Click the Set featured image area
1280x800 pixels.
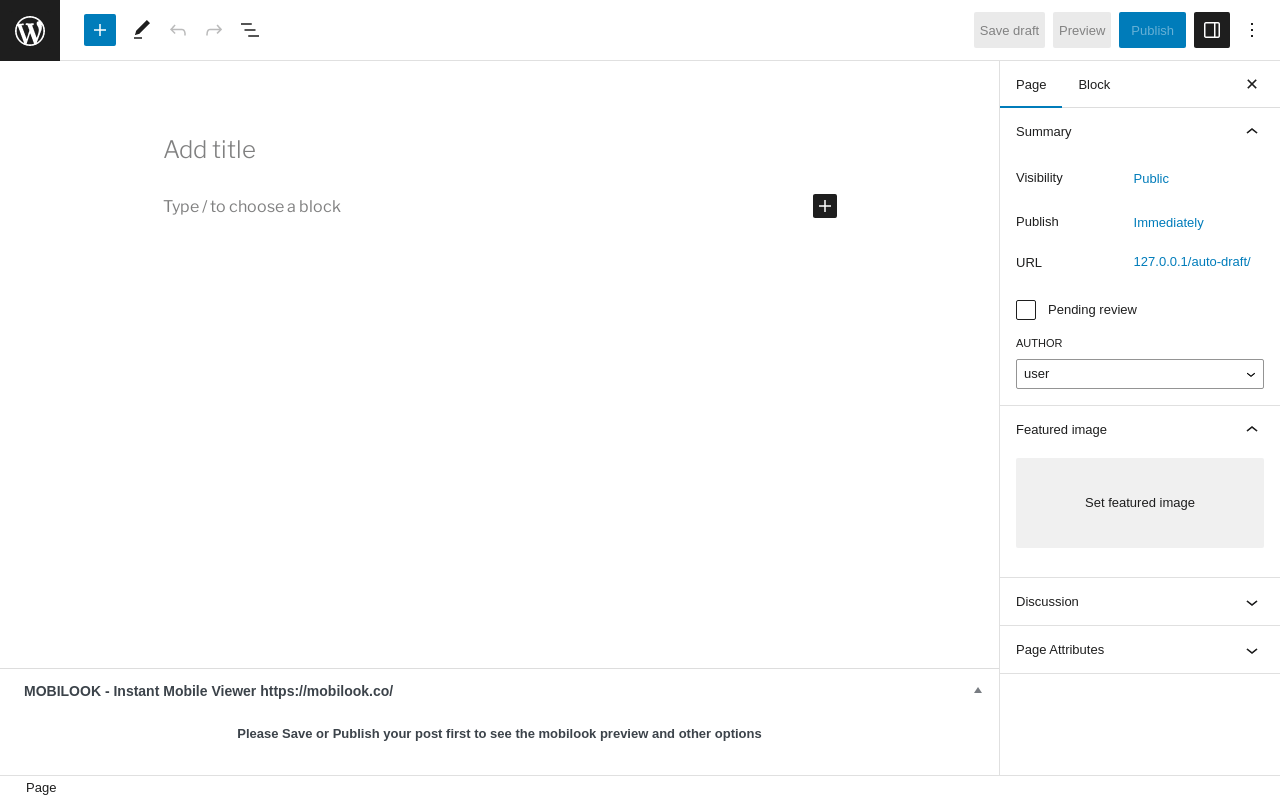[1140, 503]
